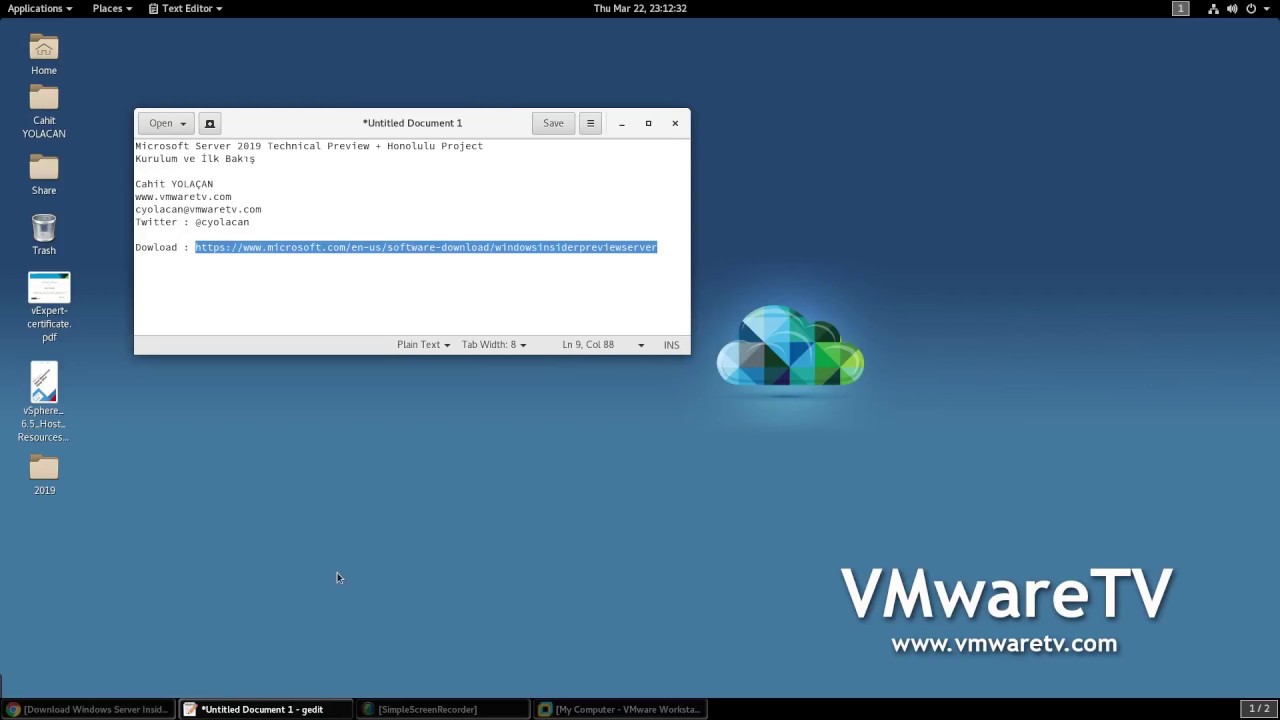
Task: Open the Ln 9, Col 88 position dropdown
Action: 603,345
